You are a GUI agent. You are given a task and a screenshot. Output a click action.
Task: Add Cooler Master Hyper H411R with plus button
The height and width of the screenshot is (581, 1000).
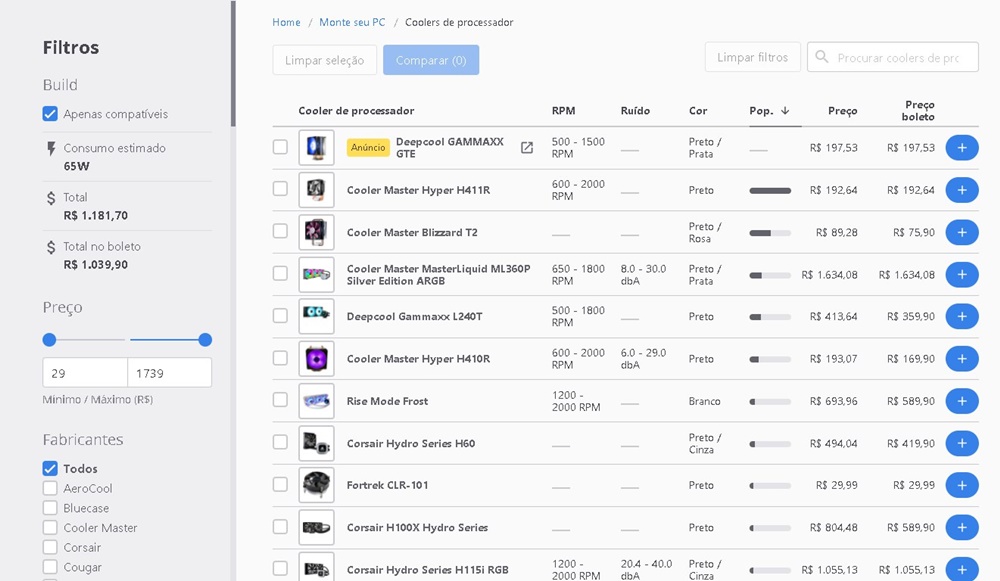pos(962,190)
